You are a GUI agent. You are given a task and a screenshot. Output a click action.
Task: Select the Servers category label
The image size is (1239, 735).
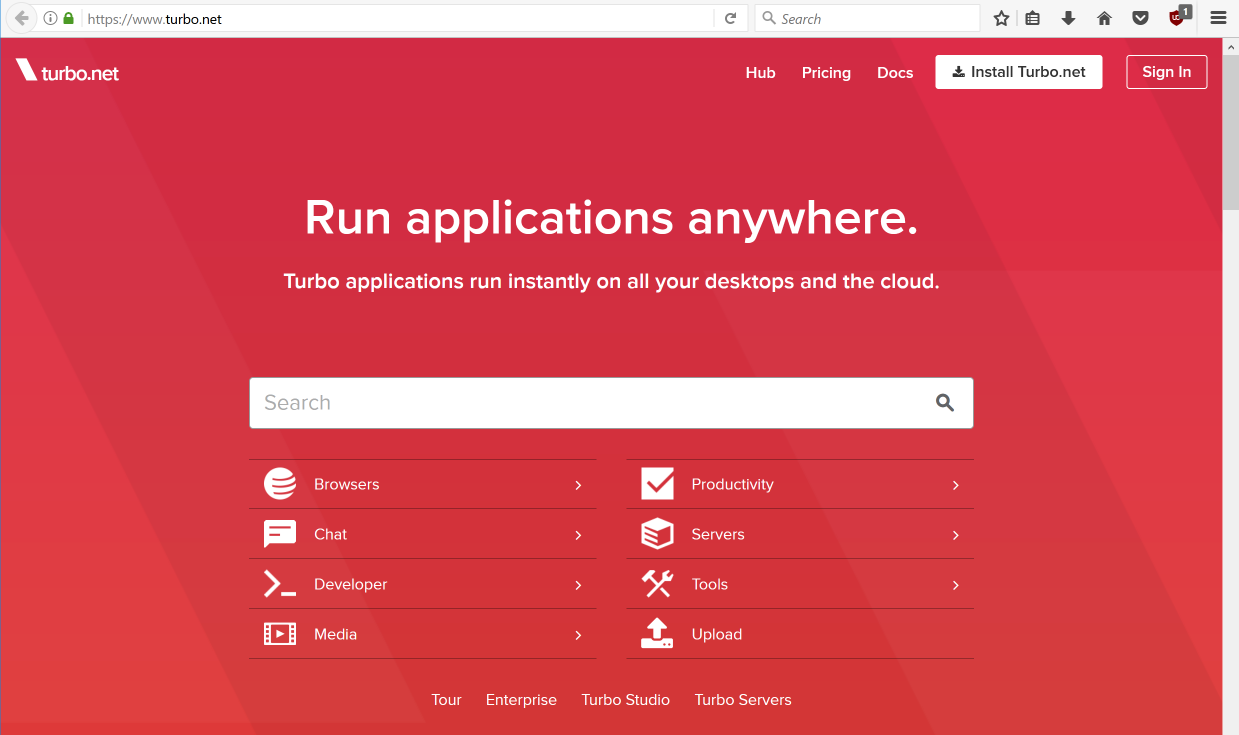point(718,534)
